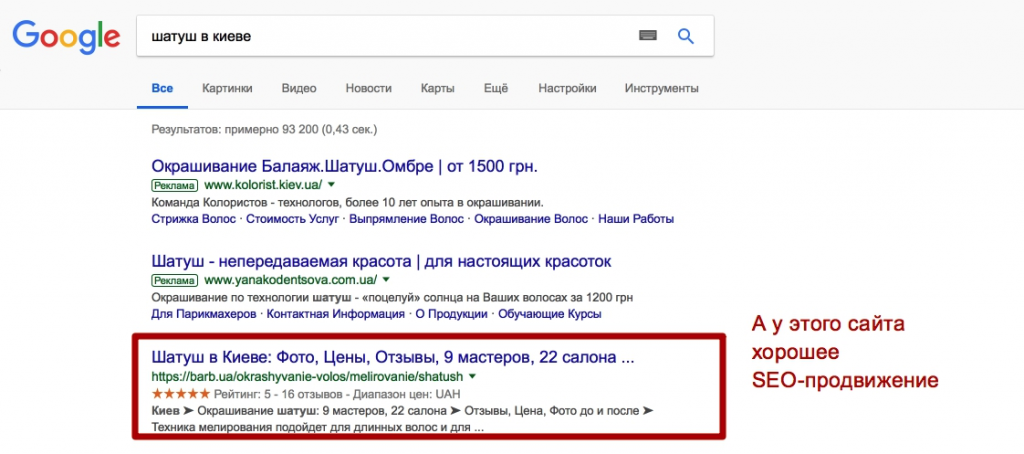
Task: Click the Реклама badge beside www.yanakodentsova.com.ua
Action: point(174,280)
